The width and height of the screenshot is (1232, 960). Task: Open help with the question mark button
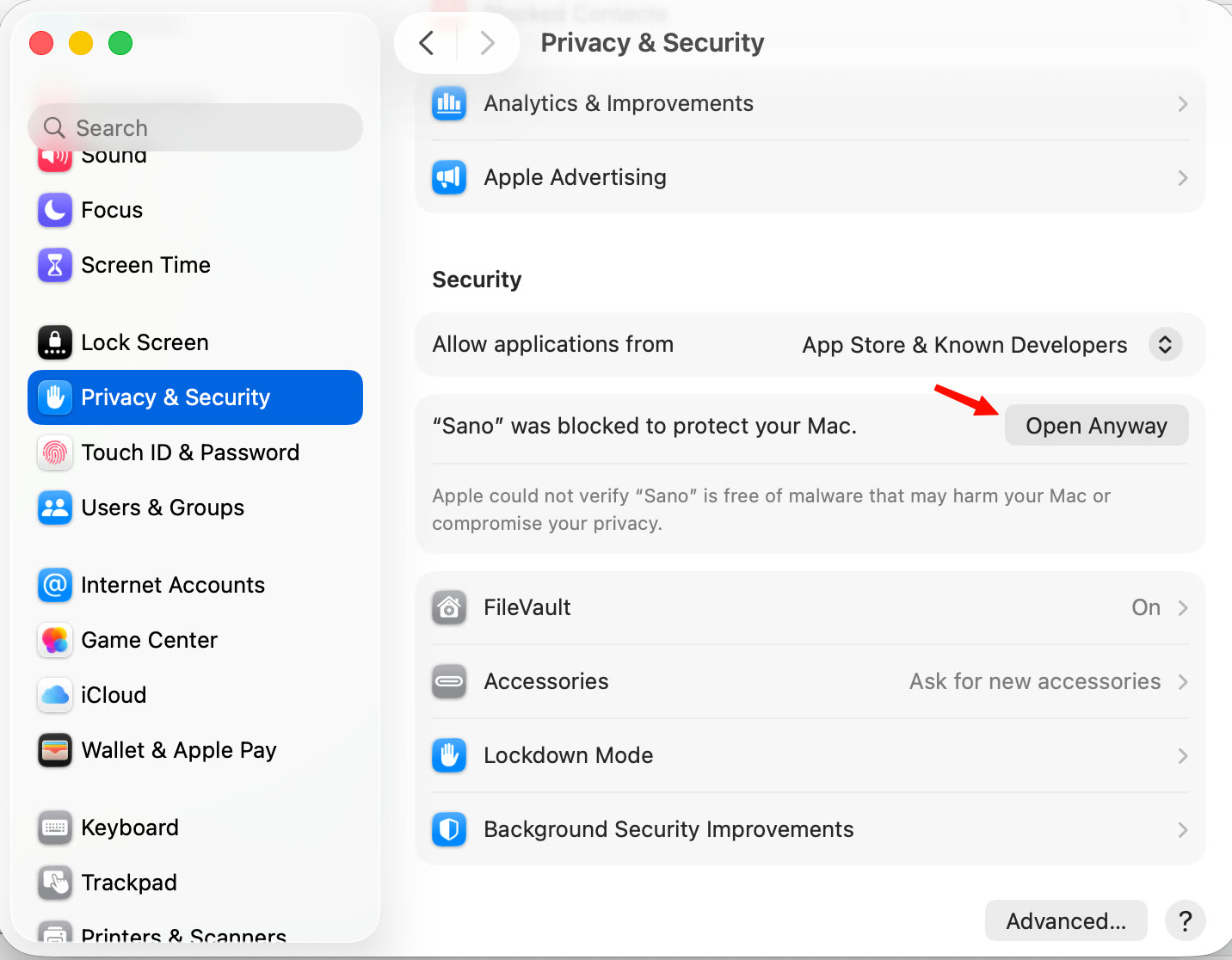[x=1185, y=920]
